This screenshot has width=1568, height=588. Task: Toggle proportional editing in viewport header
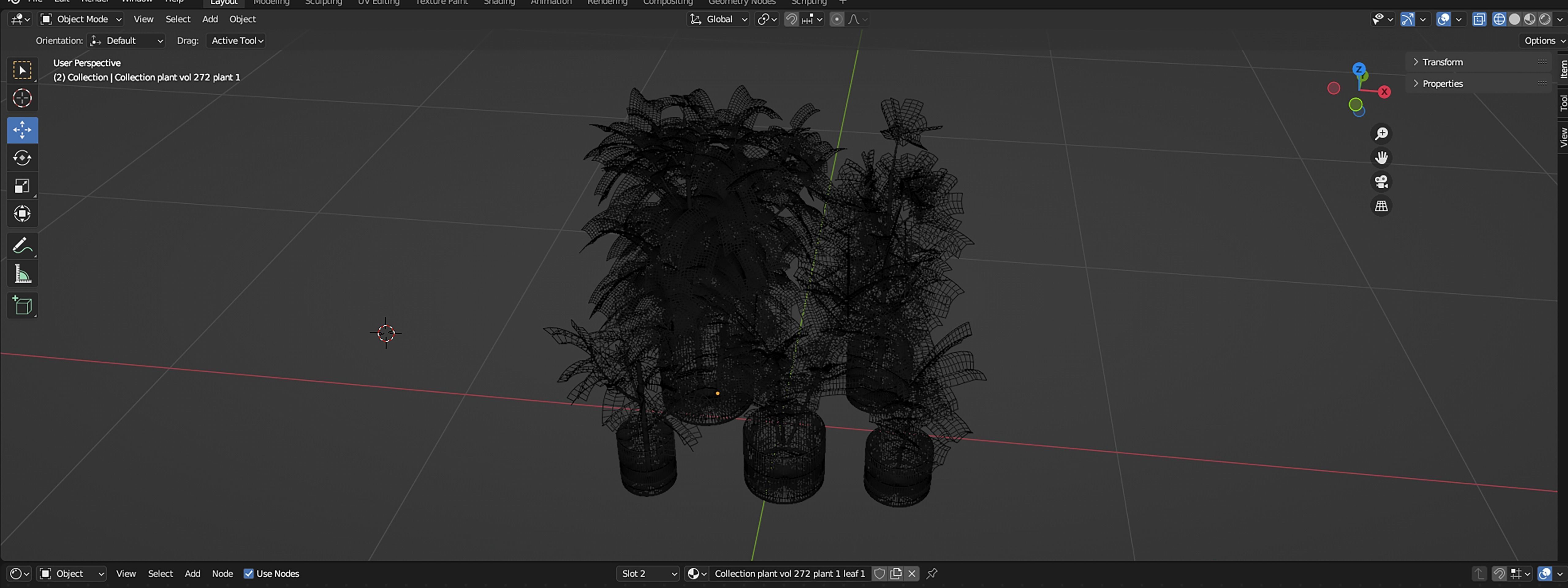pos(837,20)
